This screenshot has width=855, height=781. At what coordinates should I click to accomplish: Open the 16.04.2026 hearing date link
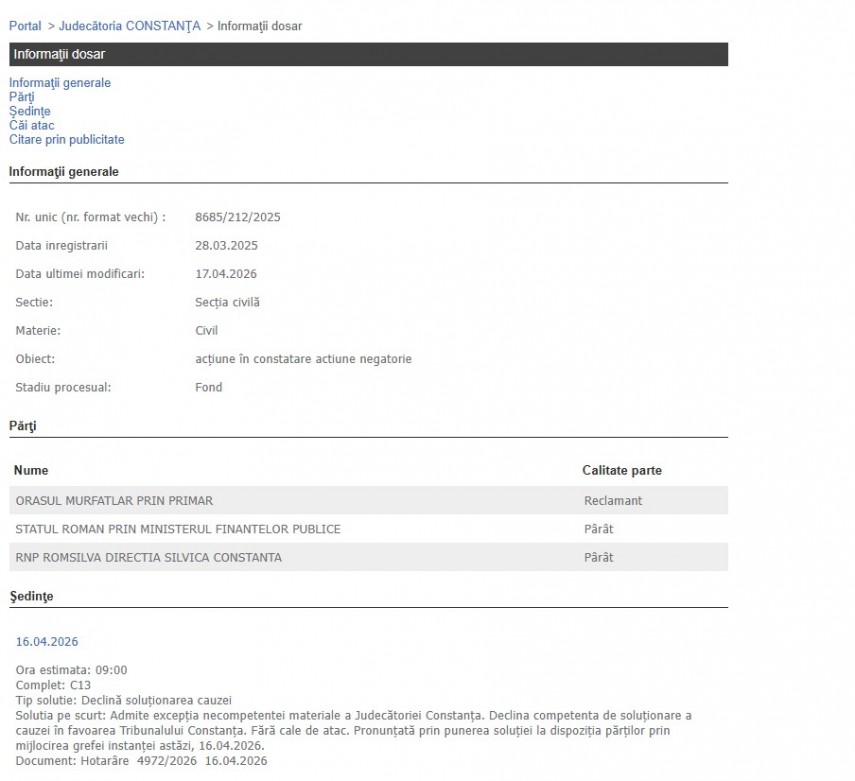(x=47, y=641)
